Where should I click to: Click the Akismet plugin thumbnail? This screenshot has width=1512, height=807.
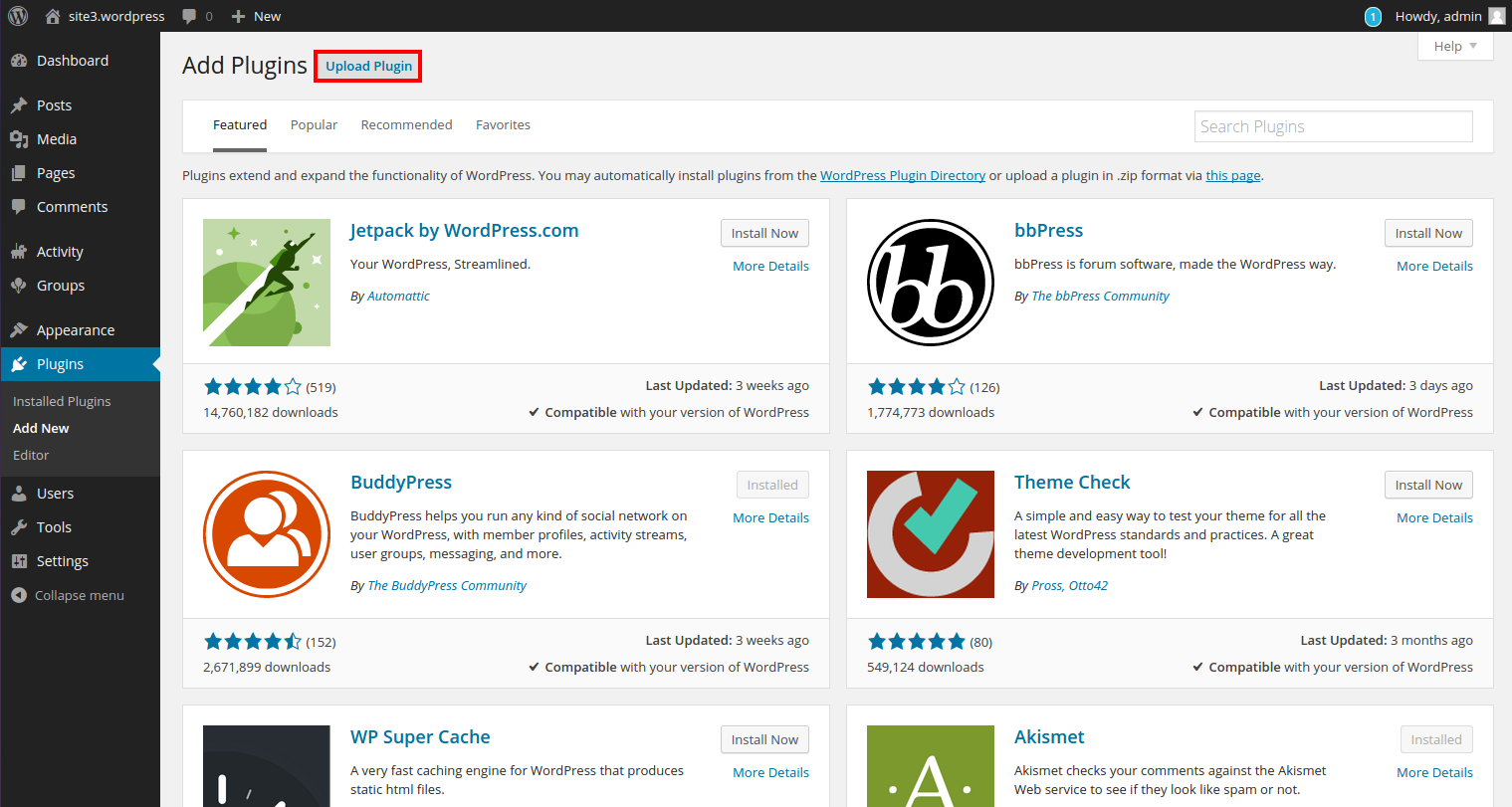(x=931, y=765)
